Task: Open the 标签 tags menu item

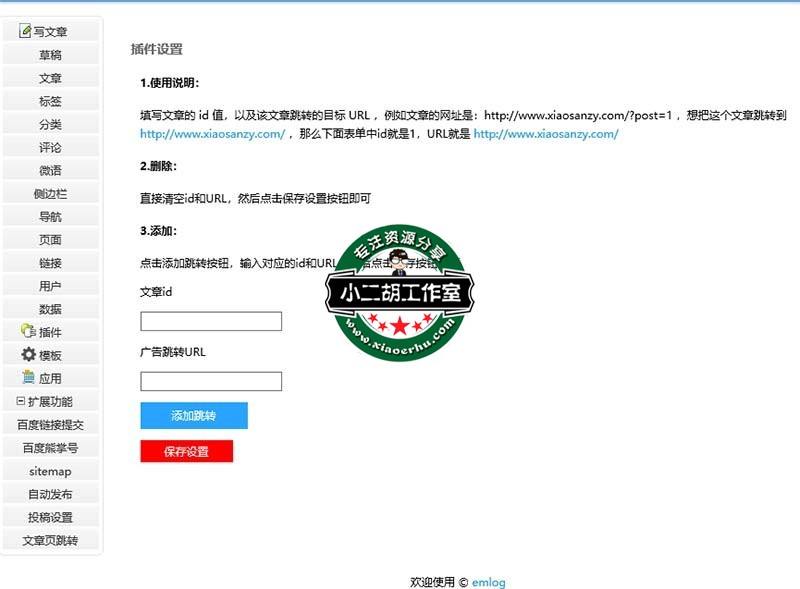Action: tap(50, 101)
